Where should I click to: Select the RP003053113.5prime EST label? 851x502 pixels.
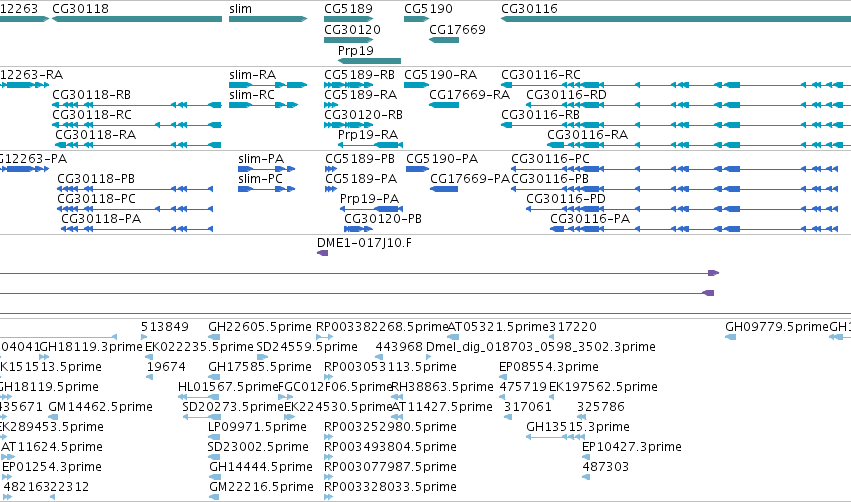390,366
